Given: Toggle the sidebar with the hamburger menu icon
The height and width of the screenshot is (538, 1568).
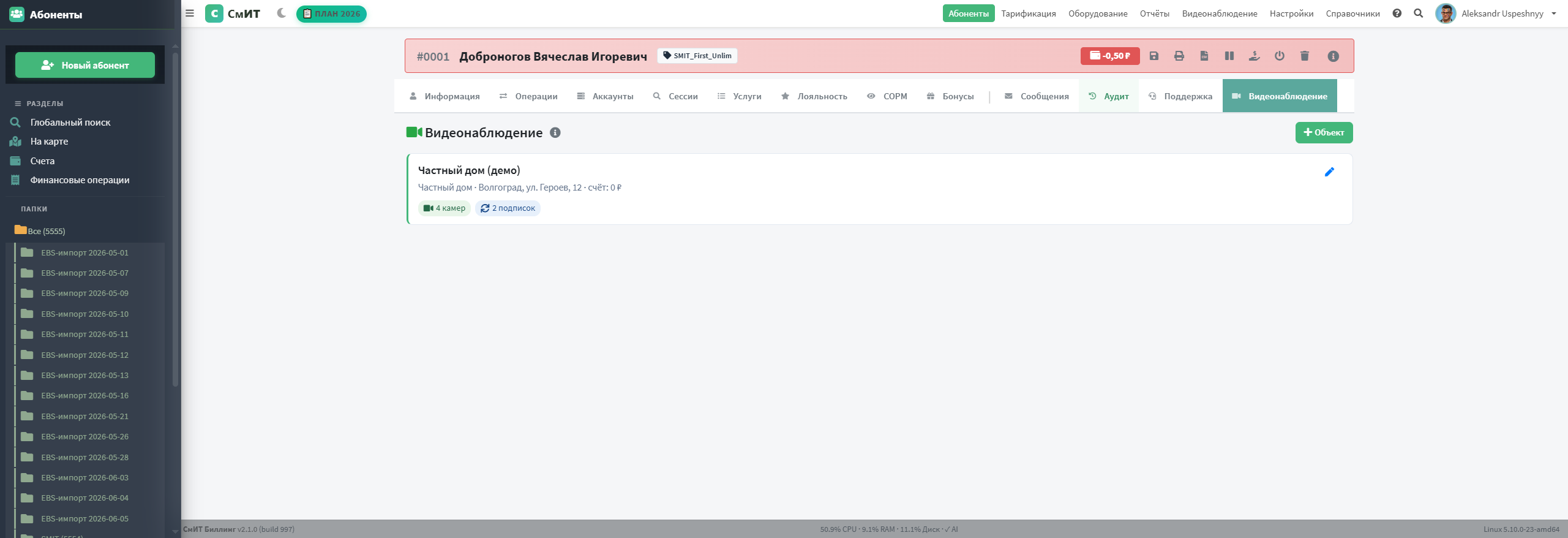Looking at the screenshot, I should (190, 13).
